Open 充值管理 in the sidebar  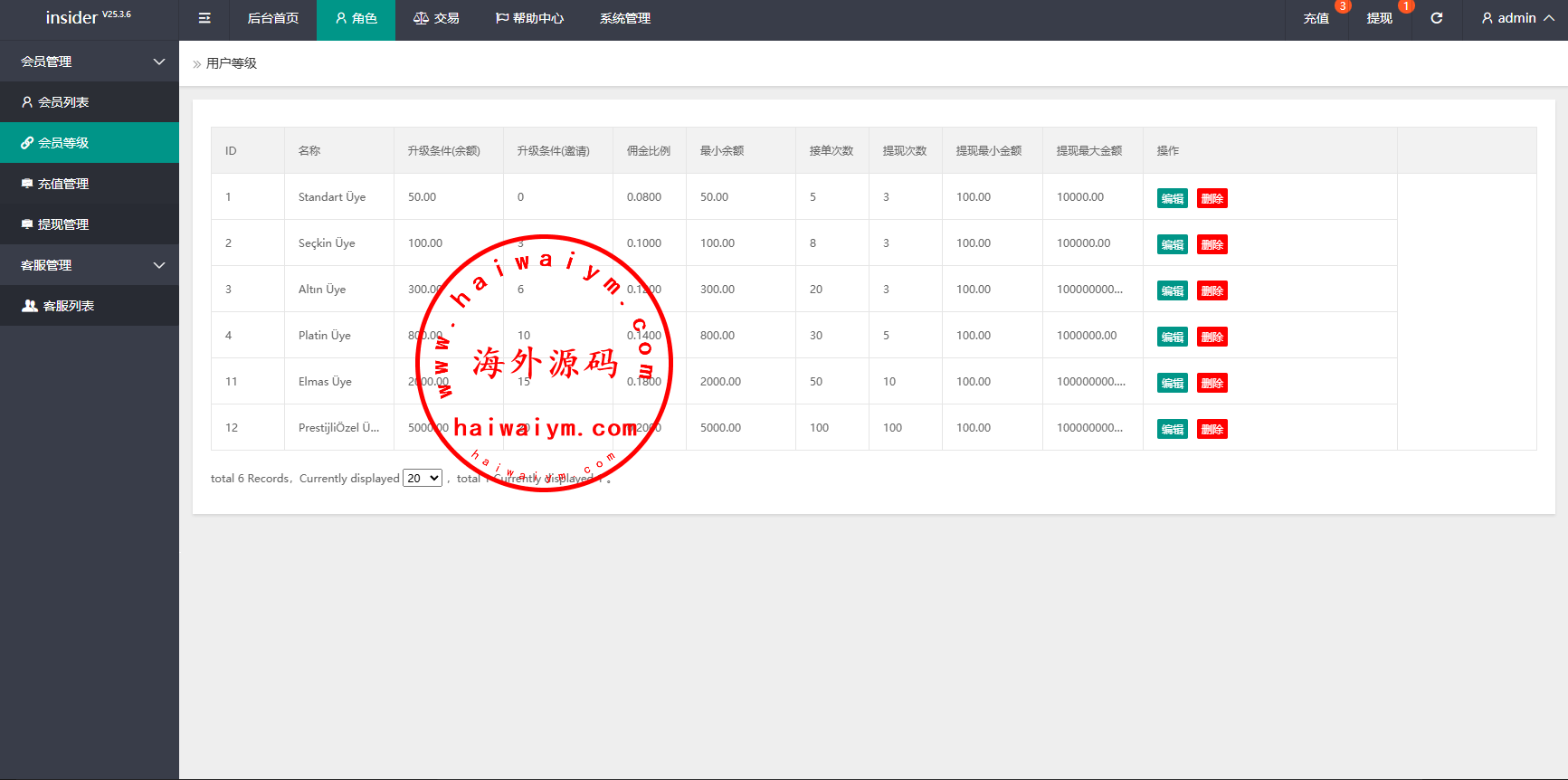(63, 184)
